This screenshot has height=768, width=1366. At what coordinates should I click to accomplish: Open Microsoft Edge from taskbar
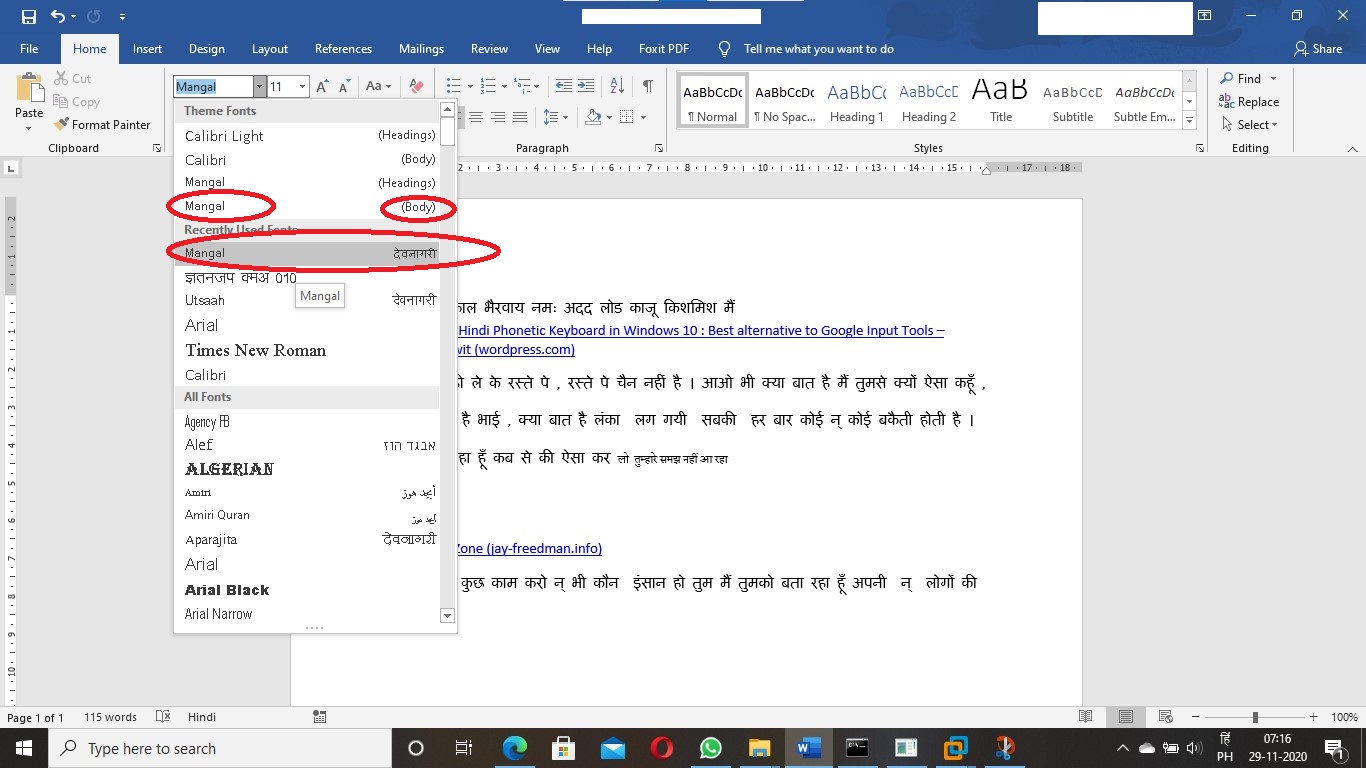[x=514, y=748]
